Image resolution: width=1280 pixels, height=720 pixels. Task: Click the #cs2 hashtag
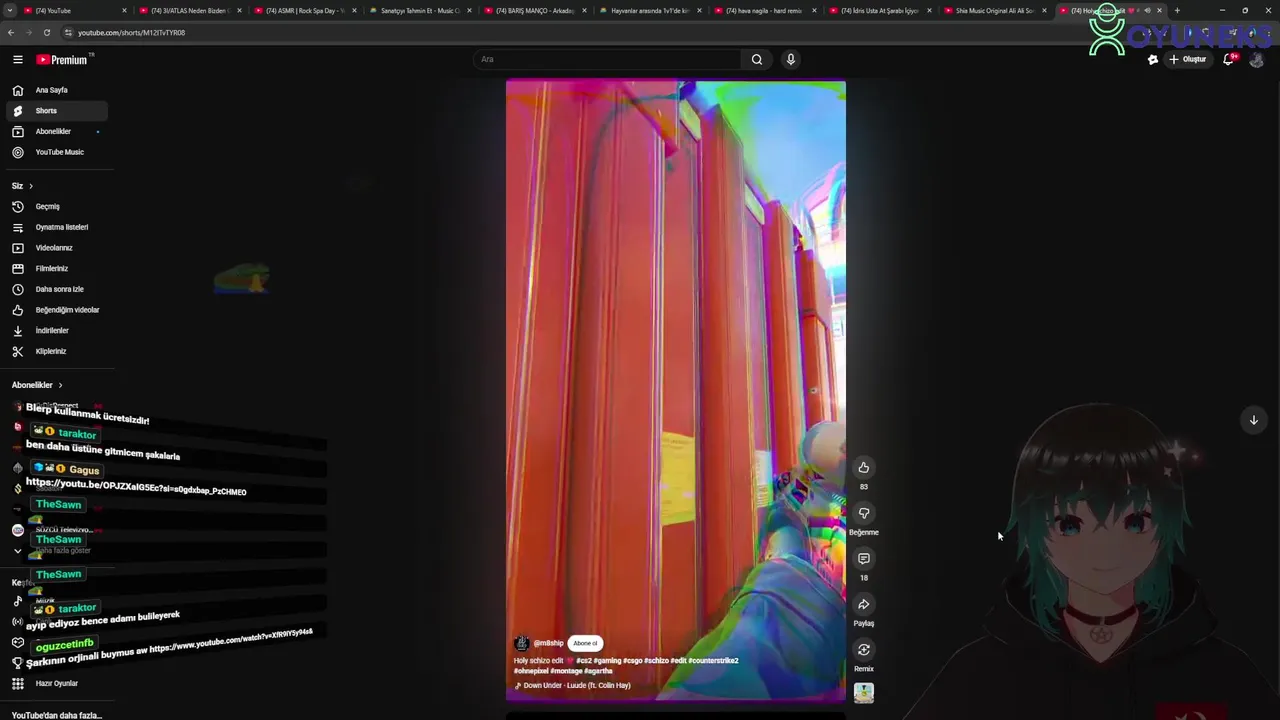(584, 661)
